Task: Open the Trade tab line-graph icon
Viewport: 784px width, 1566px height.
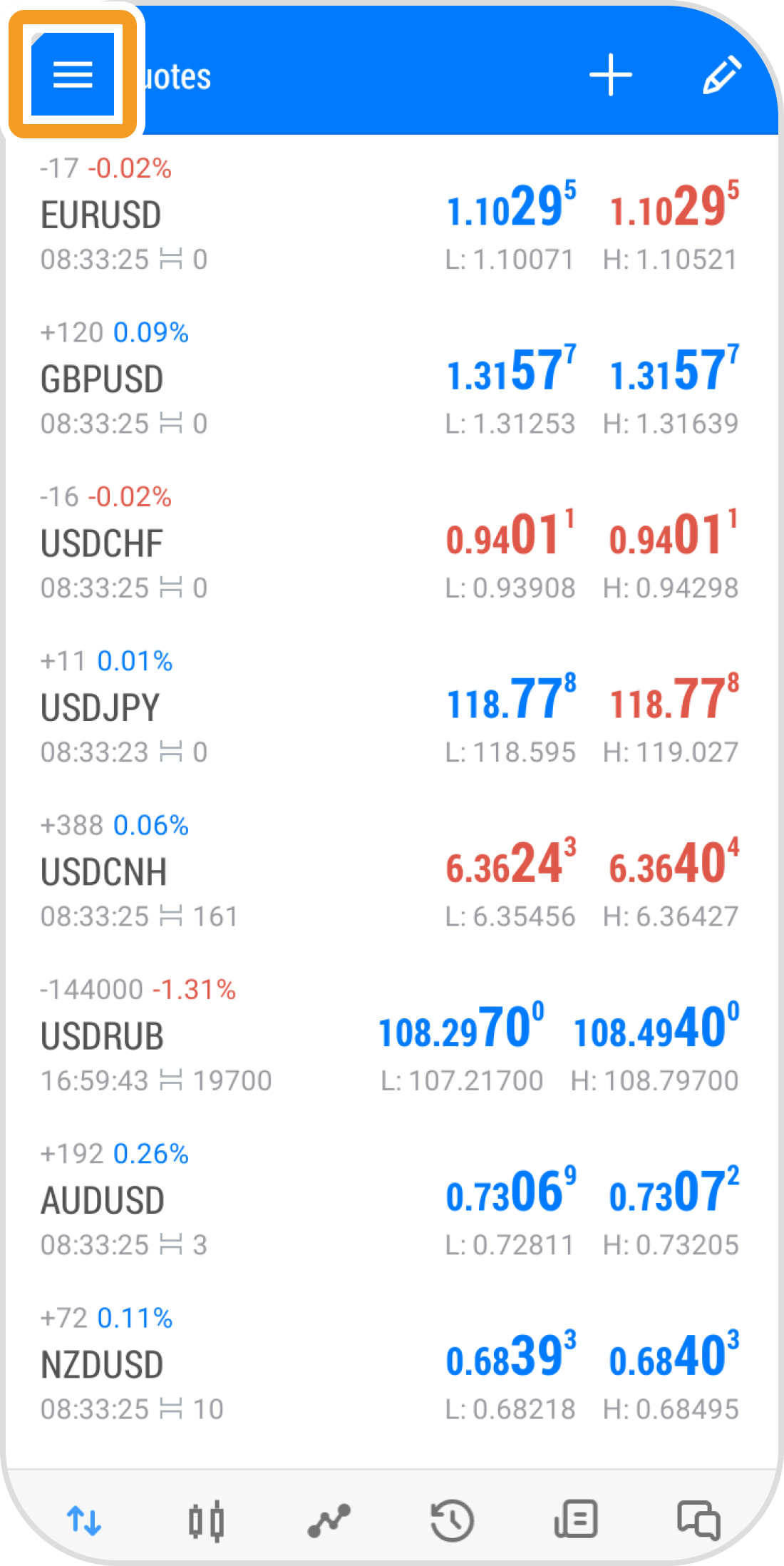Action: [329, 1520]
